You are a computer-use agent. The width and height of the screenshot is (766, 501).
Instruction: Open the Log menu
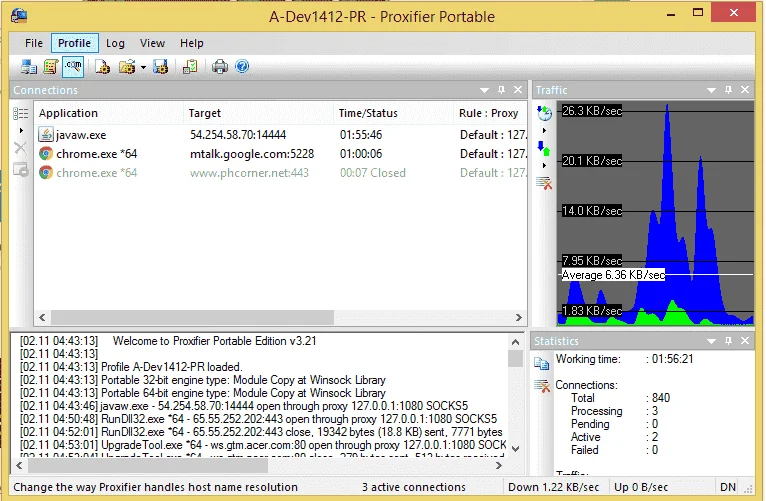pyautogui.click(x=115, y=43)
